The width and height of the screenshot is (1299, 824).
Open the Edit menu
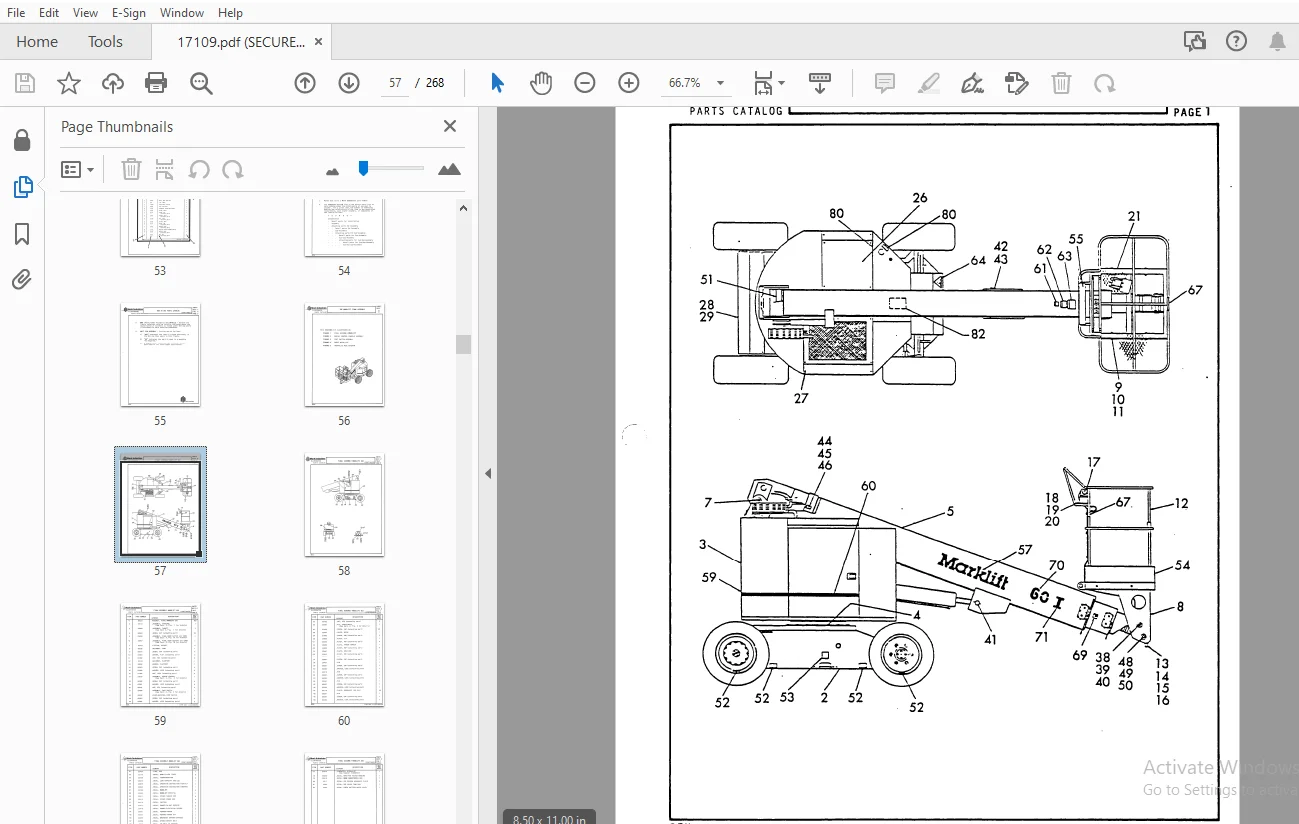coord(49,13)
